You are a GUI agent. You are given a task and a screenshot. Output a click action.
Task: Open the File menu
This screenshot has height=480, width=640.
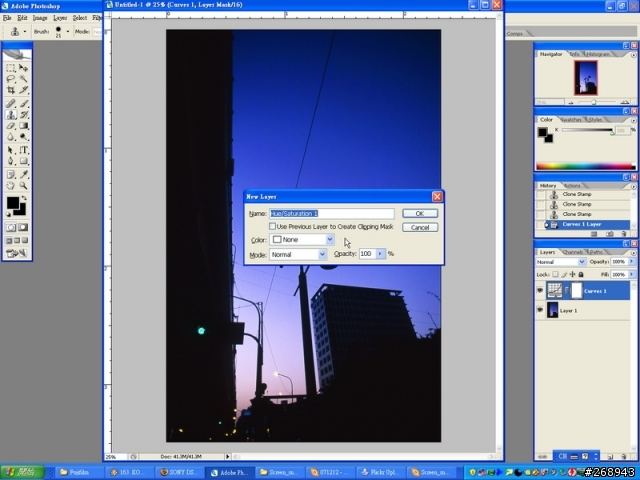coord(7,18)
